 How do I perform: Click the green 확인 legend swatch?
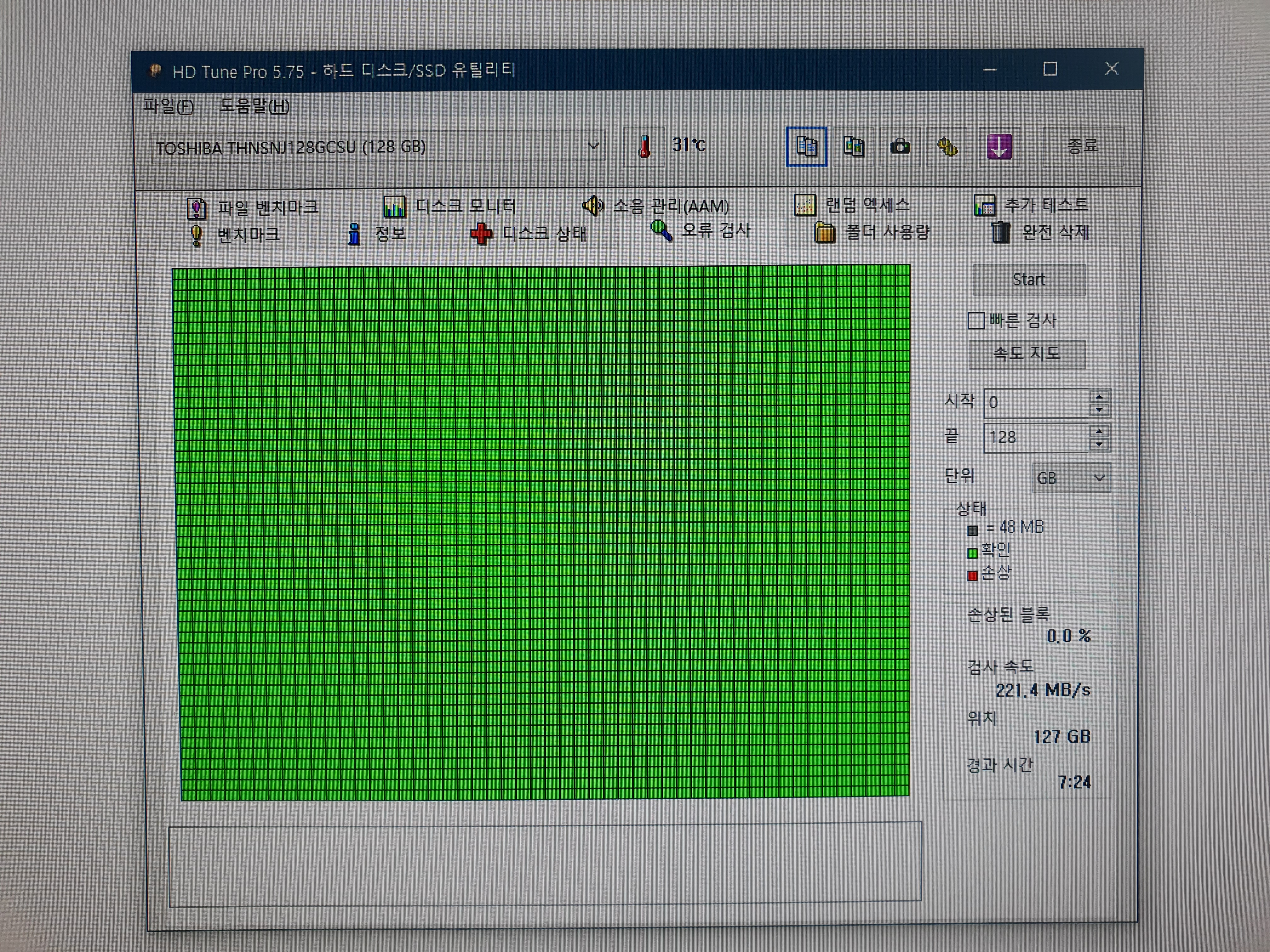pos(973,553)
